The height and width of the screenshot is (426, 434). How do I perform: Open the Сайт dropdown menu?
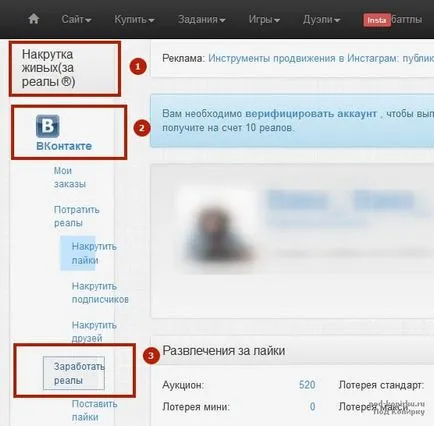[x=76, y=19]
